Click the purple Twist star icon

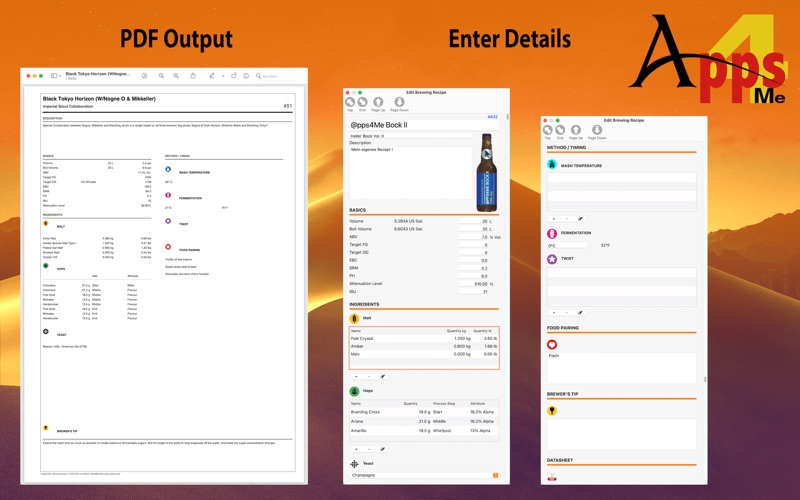(x=552, y=259)
